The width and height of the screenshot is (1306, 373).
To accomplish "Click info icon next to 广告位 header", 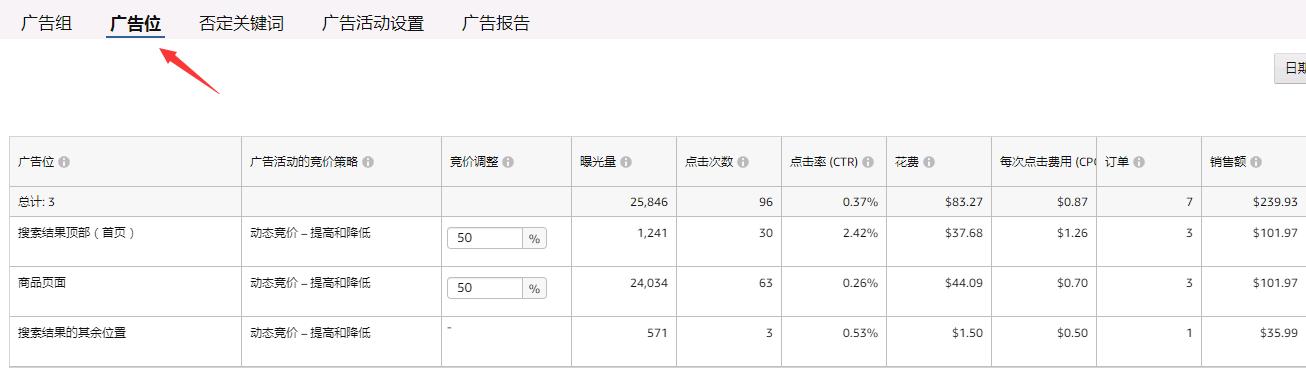I will click(x=64, y=162).
